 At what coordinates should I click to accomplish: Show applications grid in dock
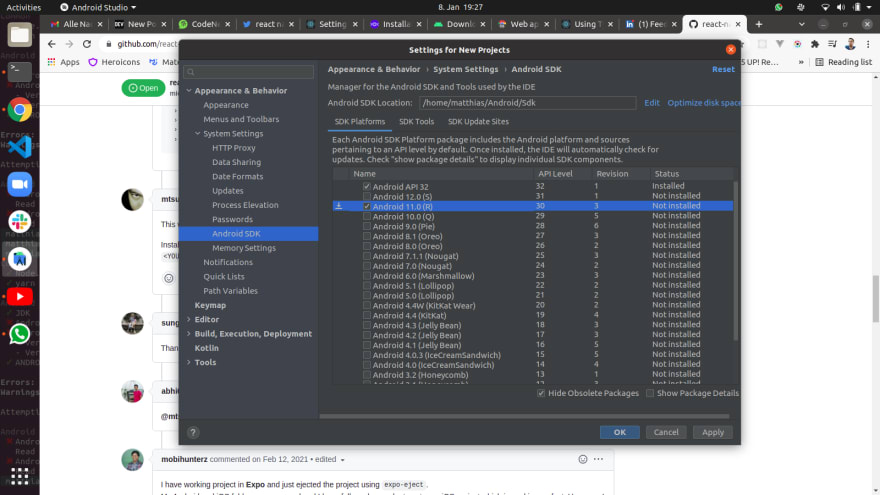tap(20, 476)
